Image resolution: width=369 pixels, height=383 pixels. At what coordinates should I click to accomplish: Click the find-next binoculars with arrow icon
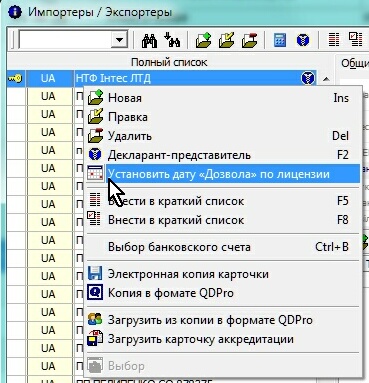click(x=172, y=40)
